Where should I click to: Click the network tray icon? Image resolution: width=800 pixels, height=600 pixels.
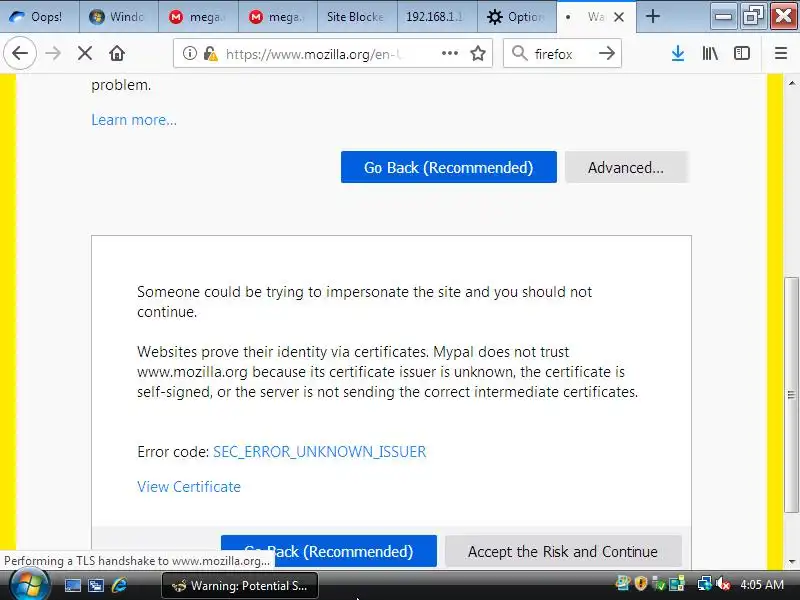tap(705, 583)
